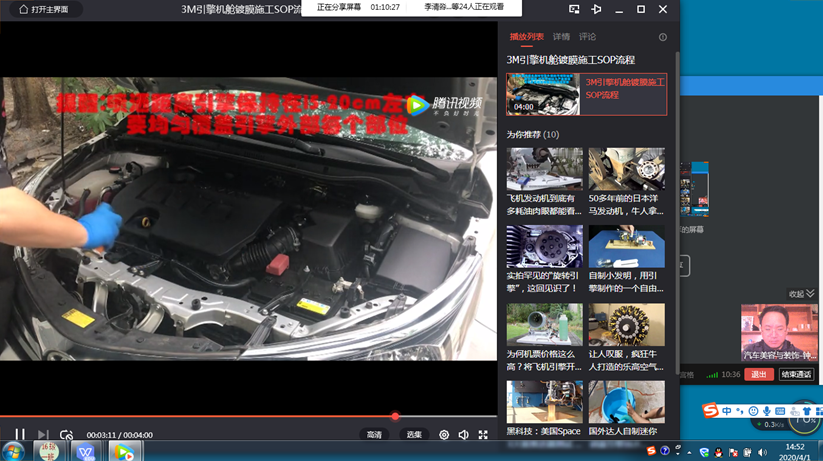
Task: Click the info icon in playlist panel
Action: coord(663,37)
